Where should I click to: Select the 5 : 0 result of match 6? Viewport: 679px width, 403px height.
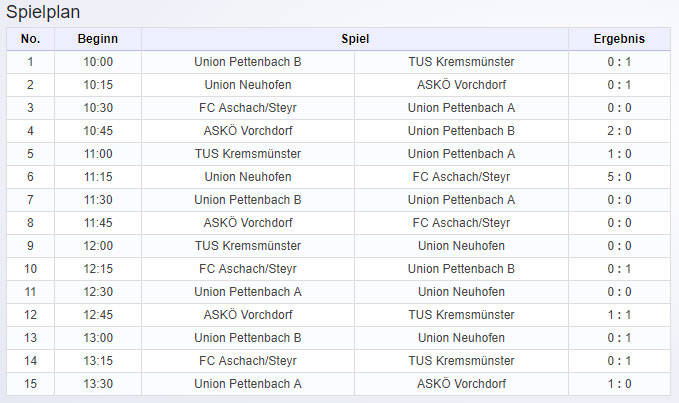(619, 177)
